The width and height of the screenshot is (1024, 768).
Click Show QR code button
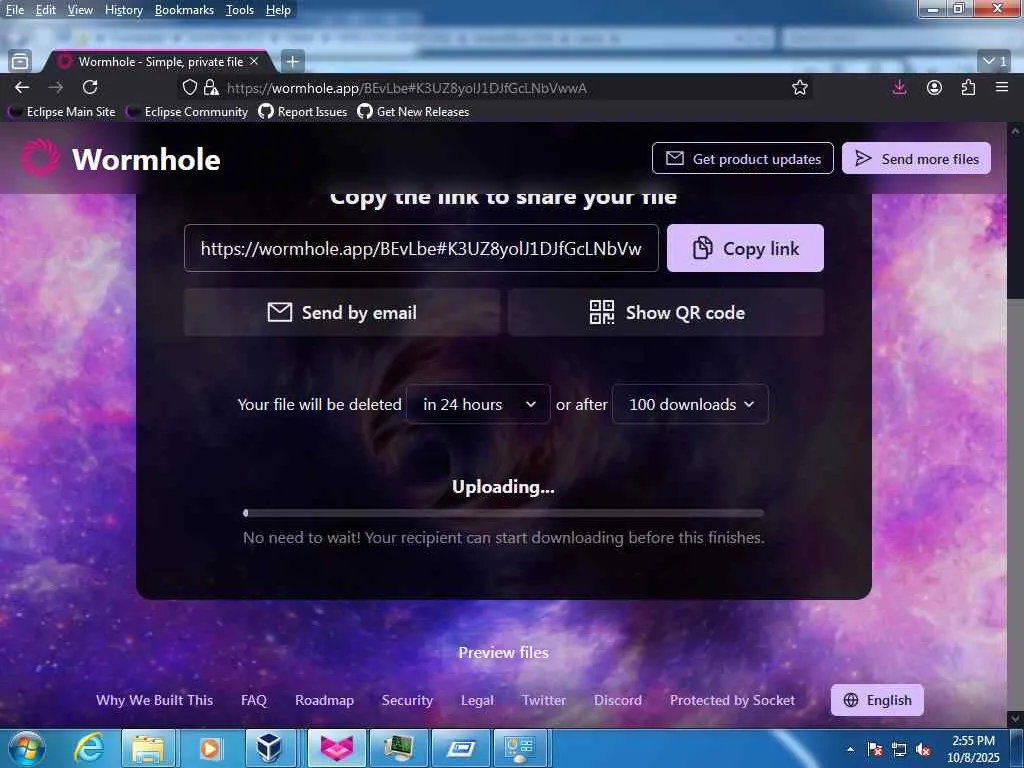(666, 313)
